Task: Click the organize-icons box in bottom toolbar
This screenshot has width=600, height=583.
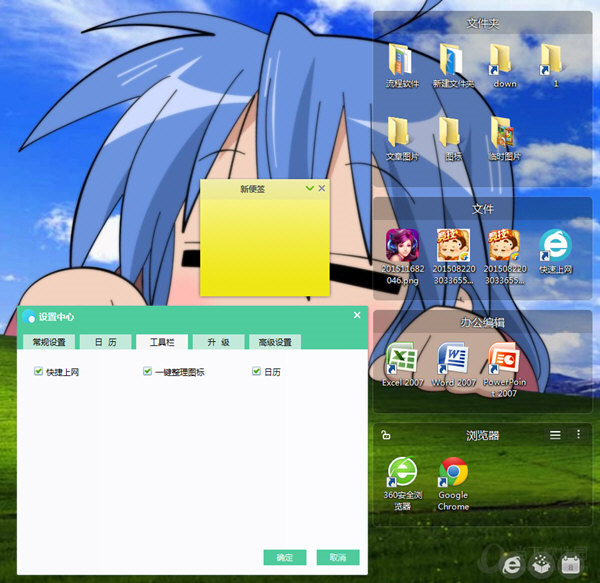Action: [x=541, y=565]
